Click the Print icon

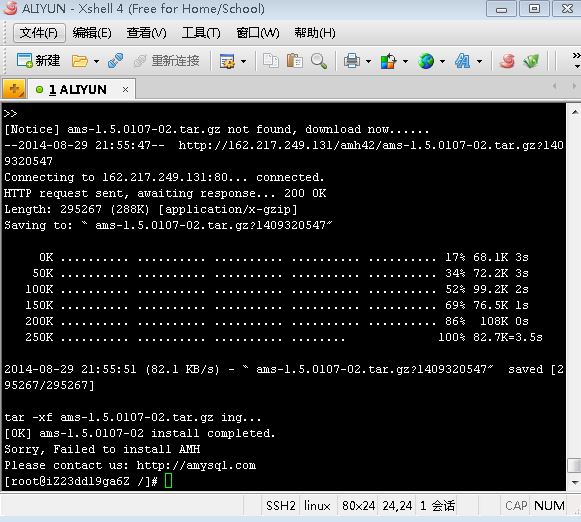coord(352,61)
